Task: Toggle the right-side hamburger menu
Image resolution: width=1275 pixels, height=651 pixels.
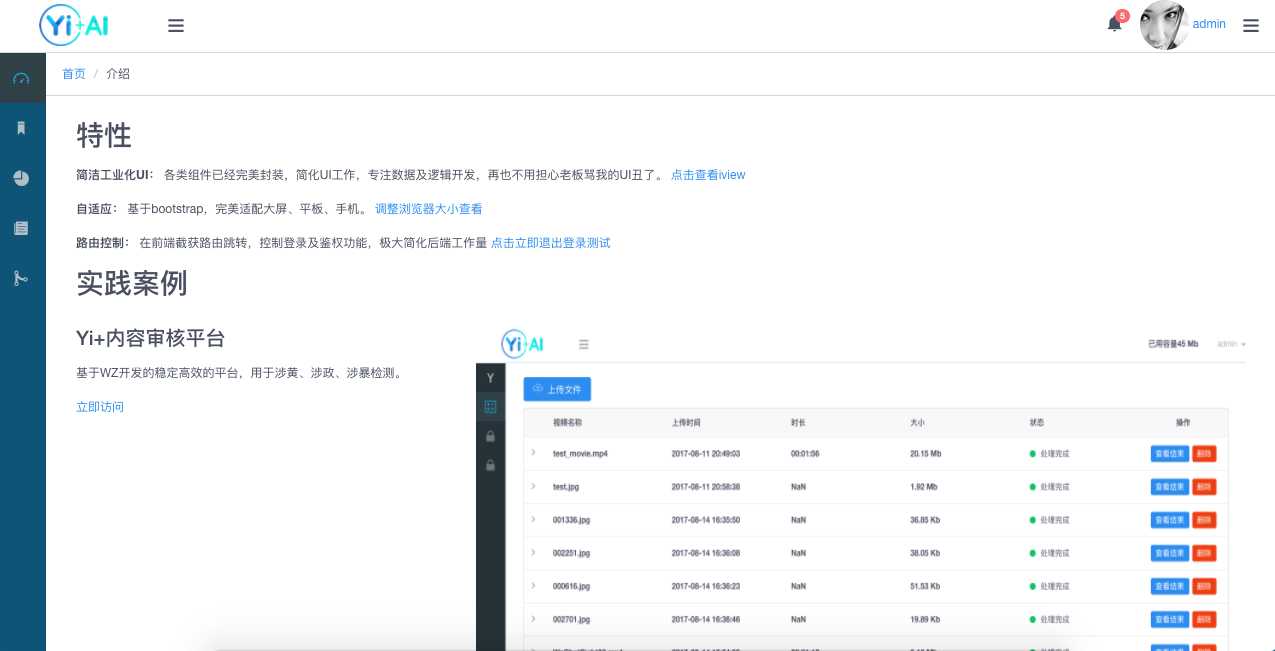Action: (x=1251, y=25)
